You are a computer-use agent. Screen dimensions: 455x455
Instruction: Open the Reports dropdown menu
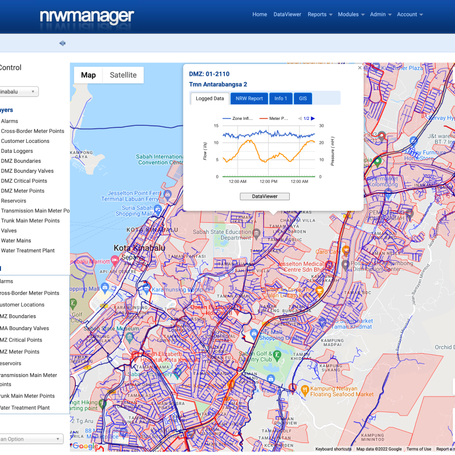tap(320, 14)
